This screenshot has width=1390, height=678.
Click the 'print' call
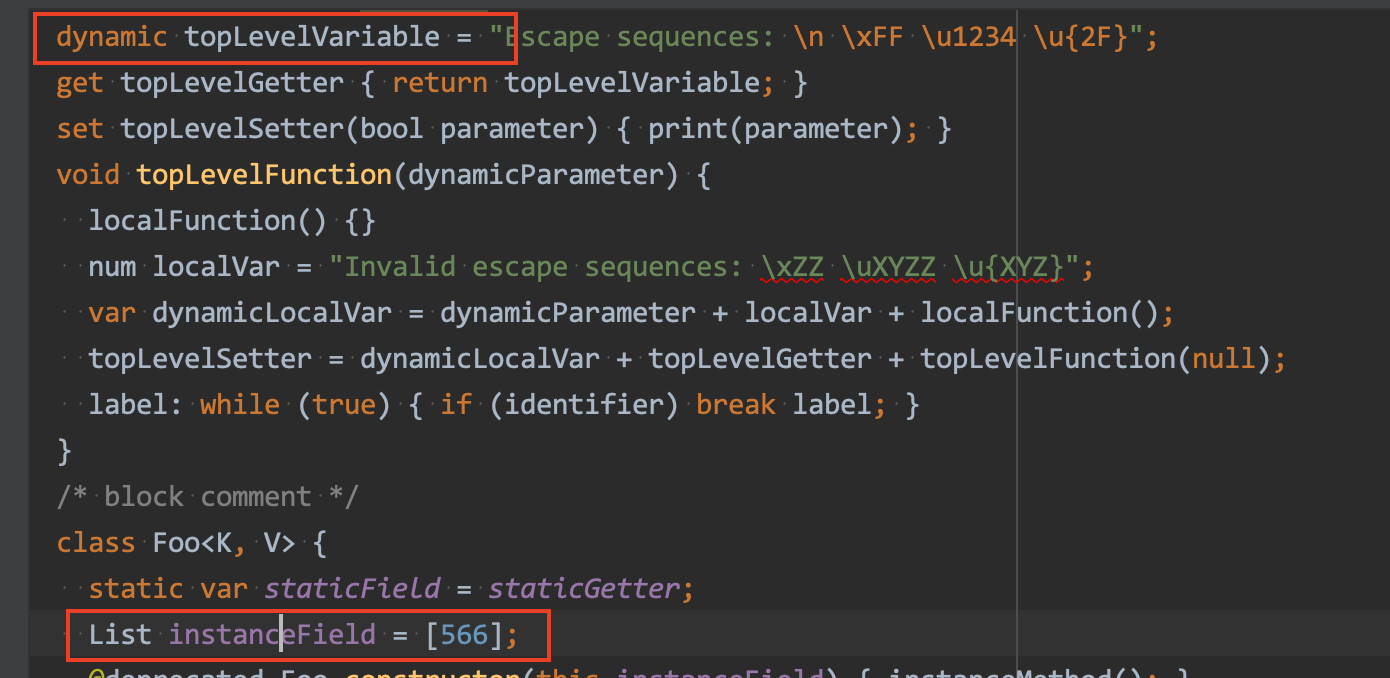688,129
